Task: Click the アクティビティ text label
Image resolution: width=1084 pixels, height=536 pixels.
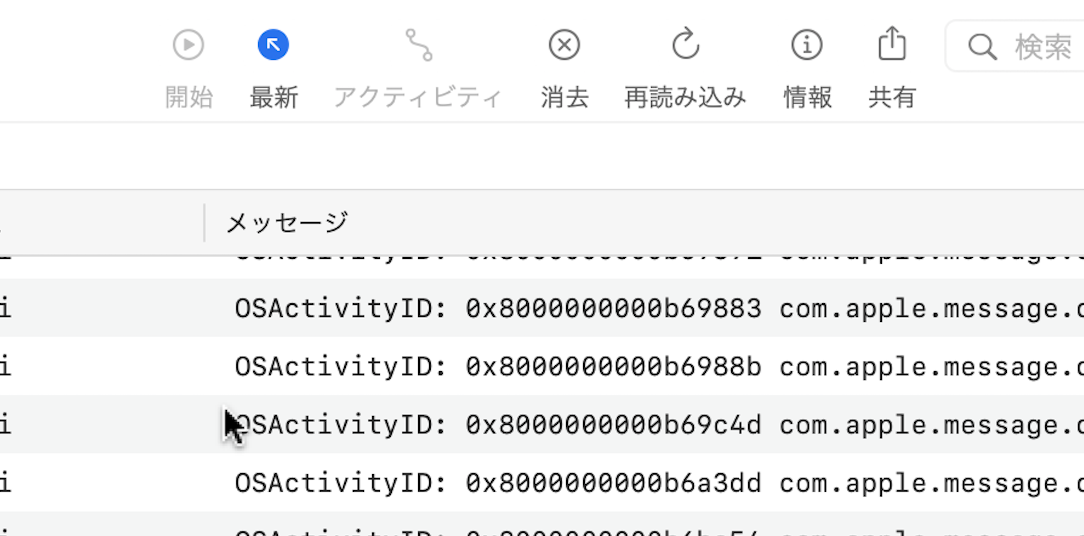Action: coord(418,97)
